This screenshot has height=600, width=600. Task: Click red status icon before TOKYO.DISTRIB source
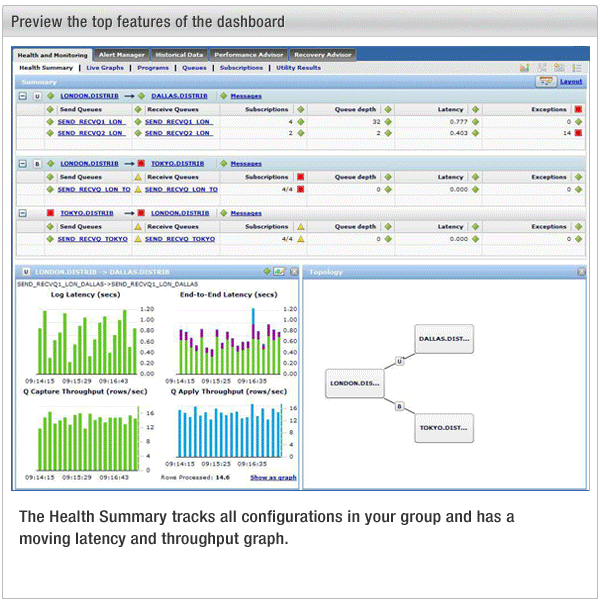[x=50, y=213]
